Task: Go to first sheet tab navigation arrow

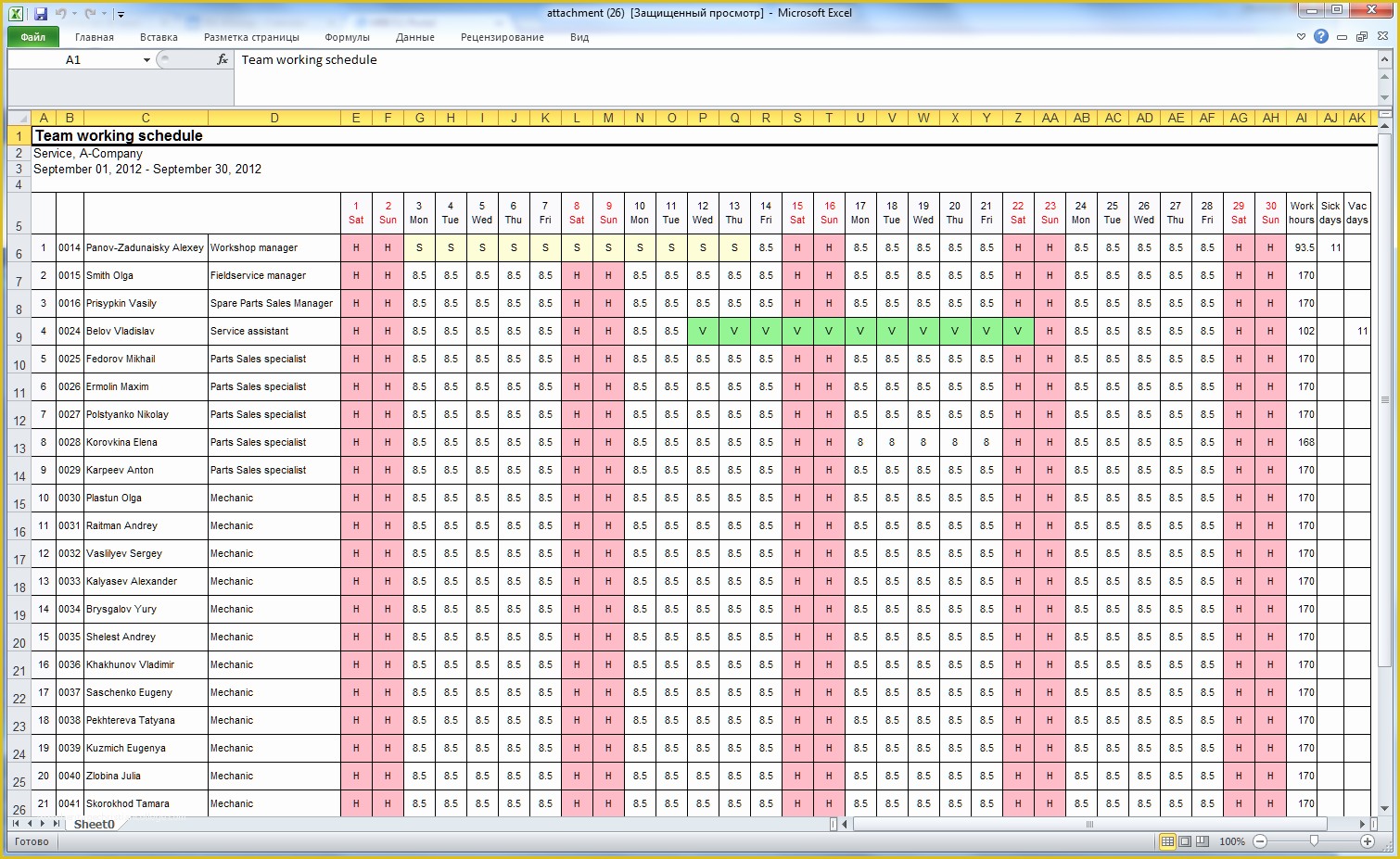Action: 15,823
